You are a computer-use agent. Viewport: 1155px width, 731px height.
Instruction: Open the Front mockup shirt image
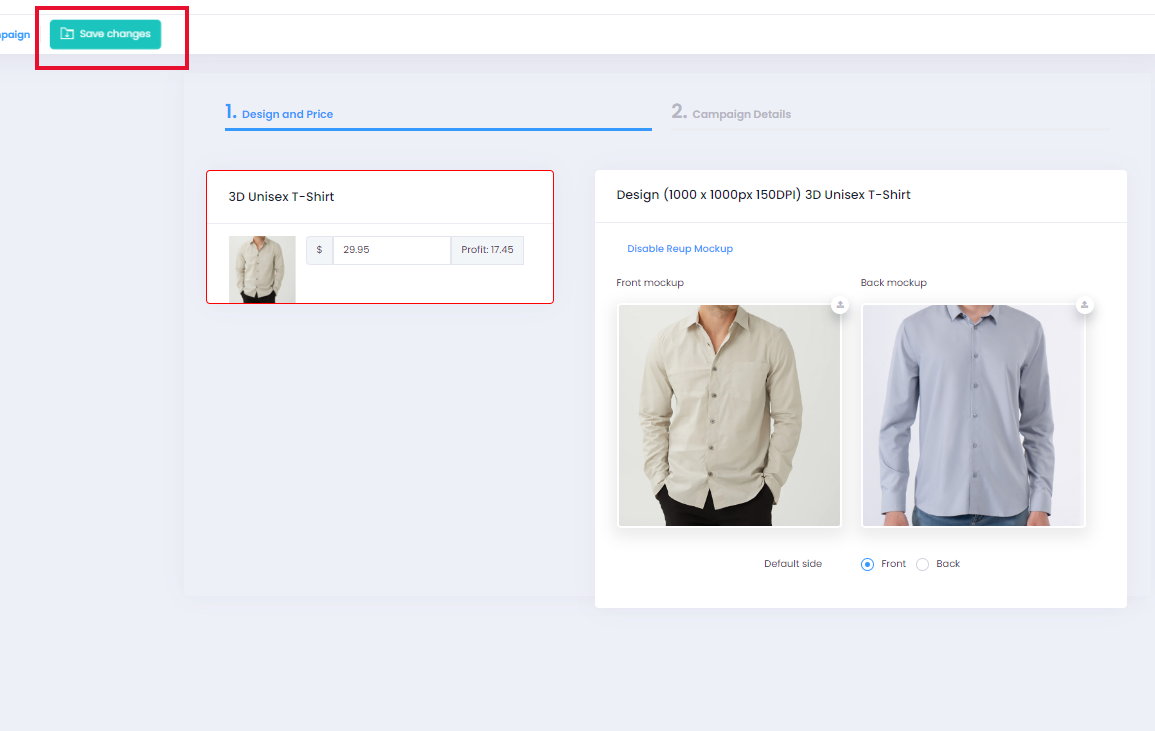[x=729, y=416]
